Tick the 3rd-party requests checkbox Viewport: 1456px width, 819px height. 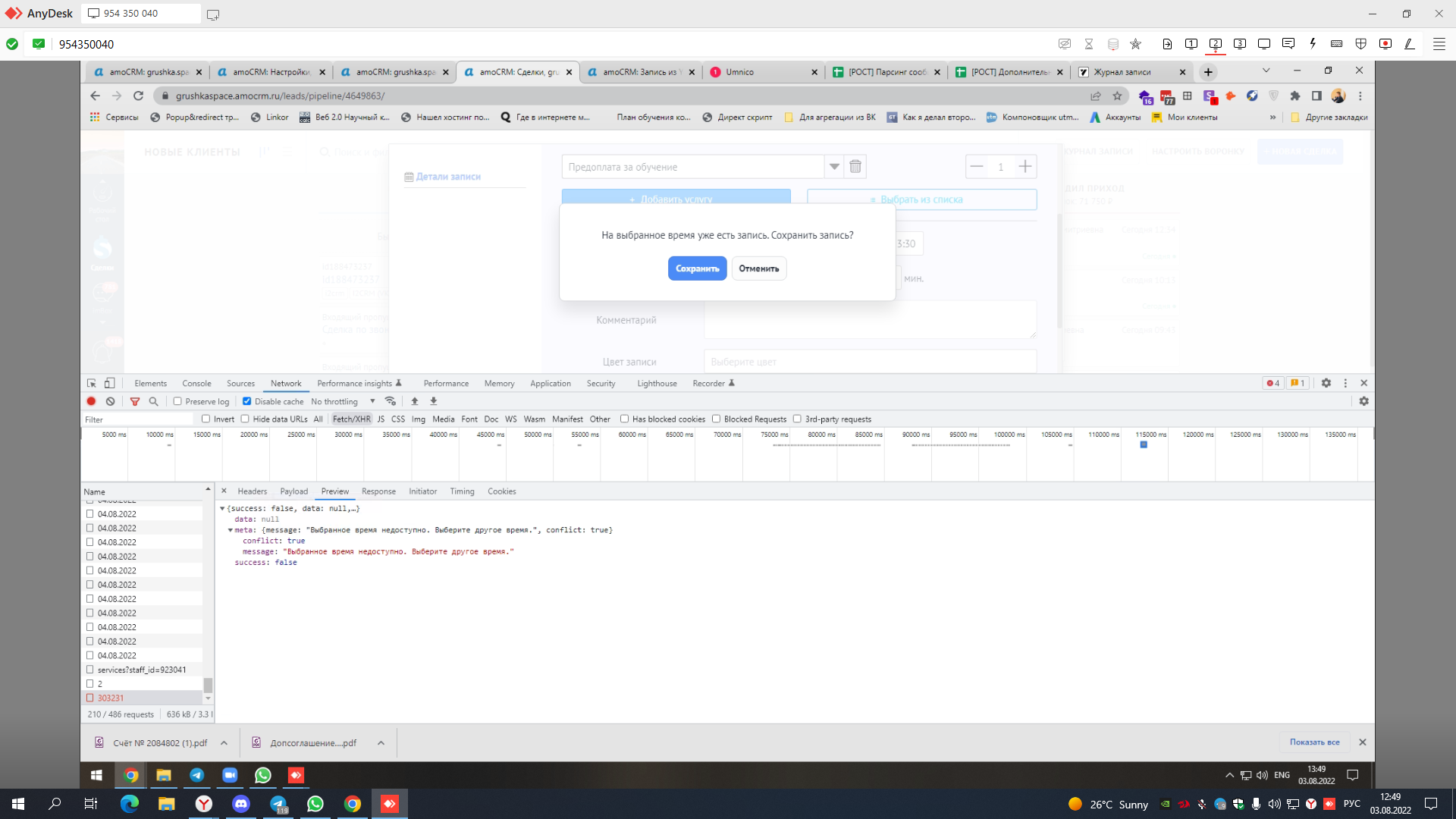click(x=797, y=419)
